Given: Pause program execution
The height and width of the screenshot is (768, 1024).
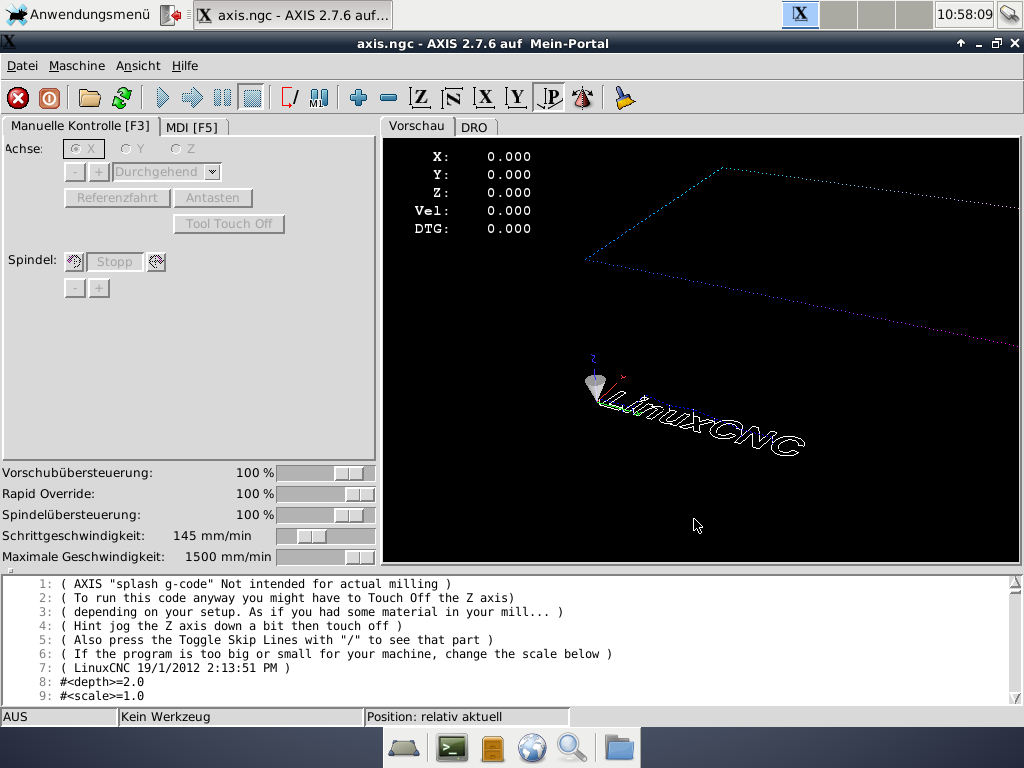Looking at the screenshot, I should click(x=222, y=98).
